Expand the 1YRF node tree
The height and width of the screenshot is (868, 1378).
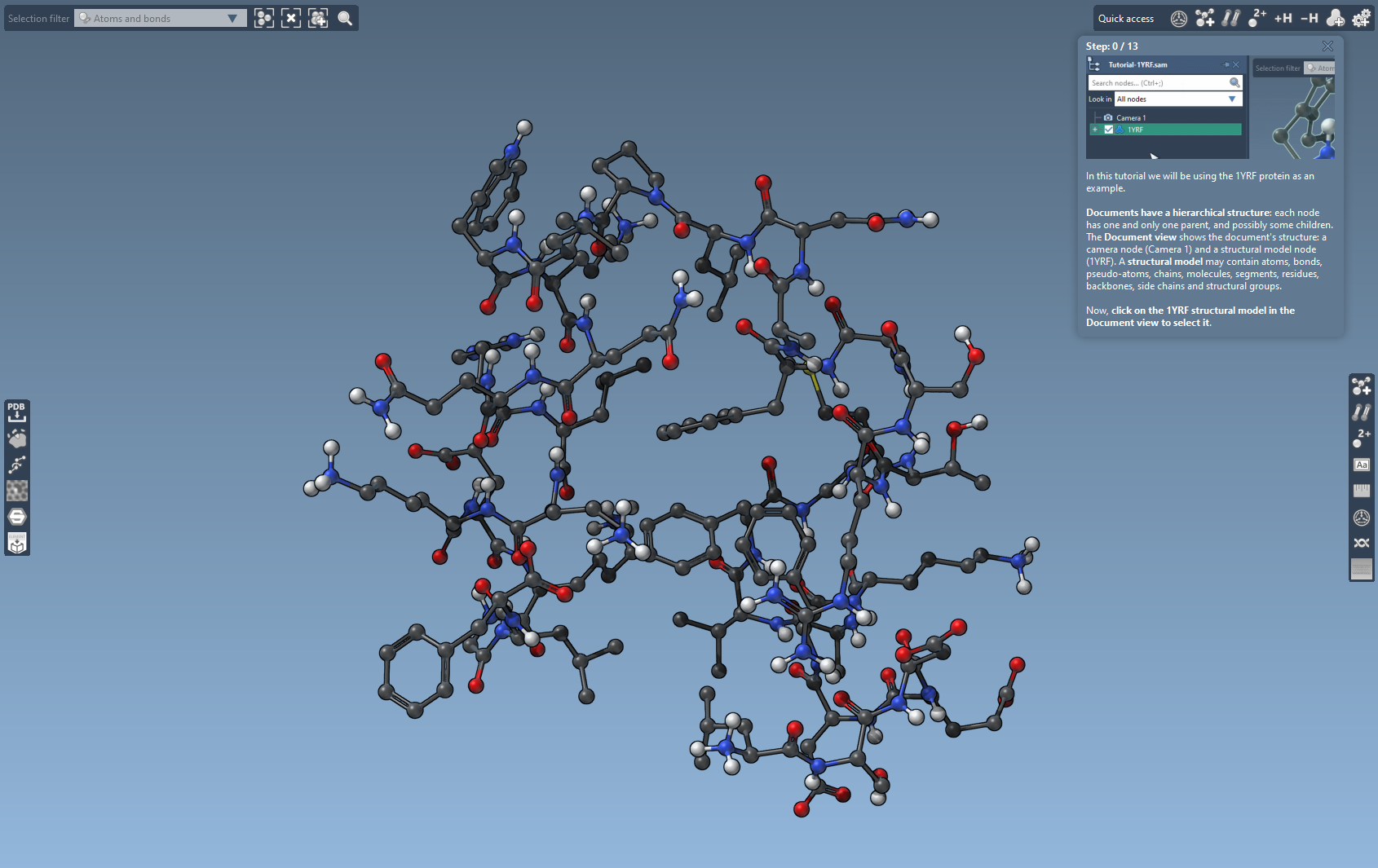pos(1095,130)
